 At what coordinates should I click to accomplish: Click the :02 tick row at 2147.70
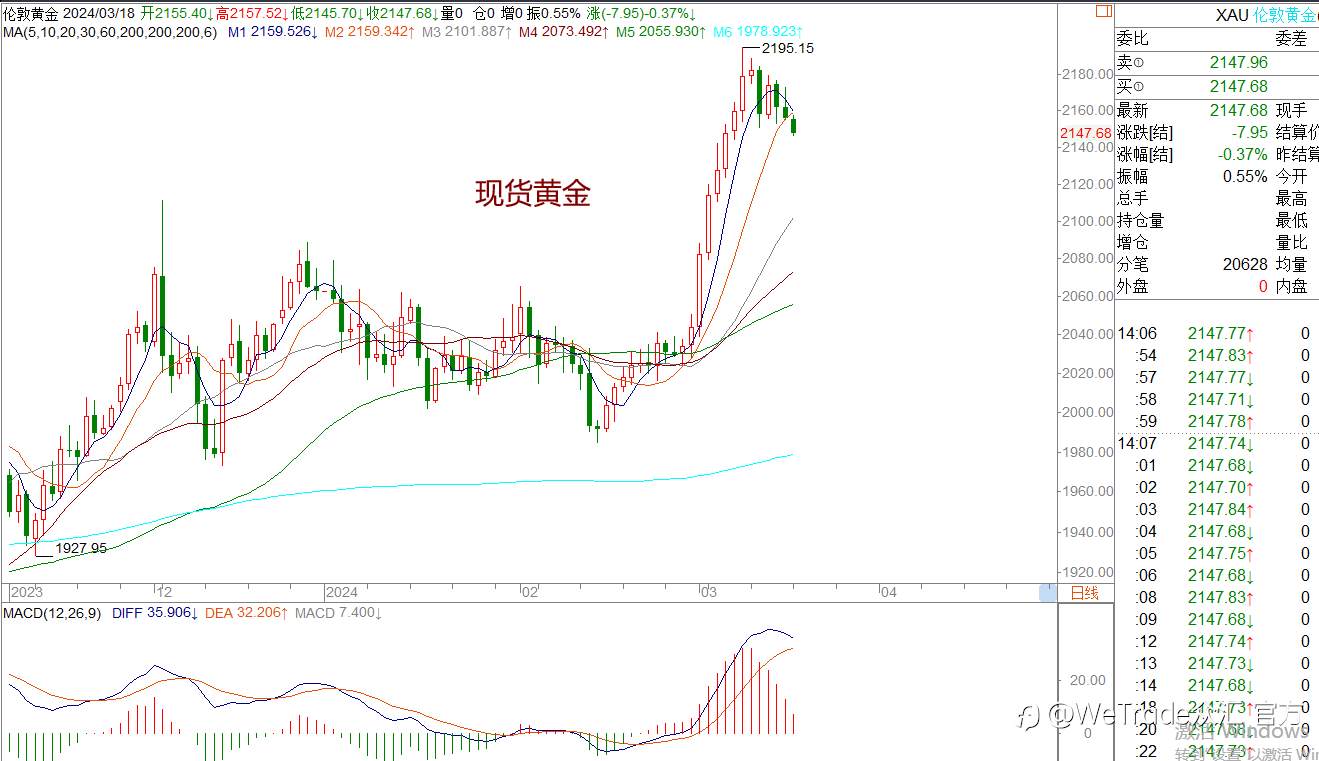[1216, 487]
